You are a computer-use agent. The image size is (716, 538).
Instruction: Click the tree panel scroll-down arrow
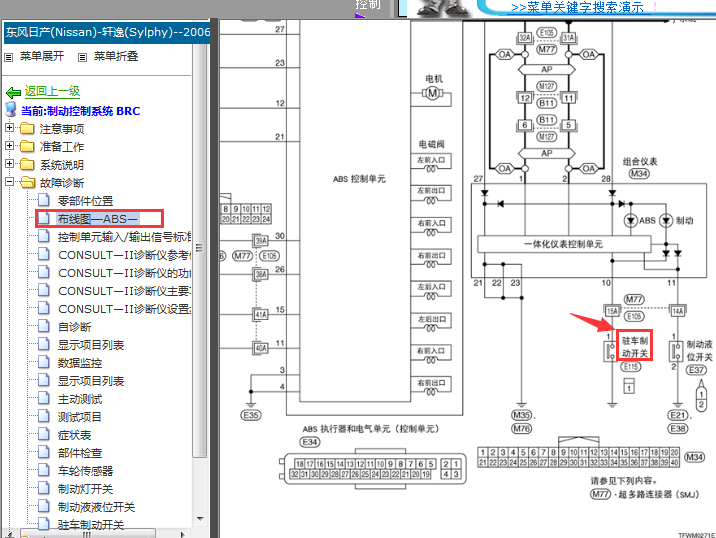[x=200, y=519]
